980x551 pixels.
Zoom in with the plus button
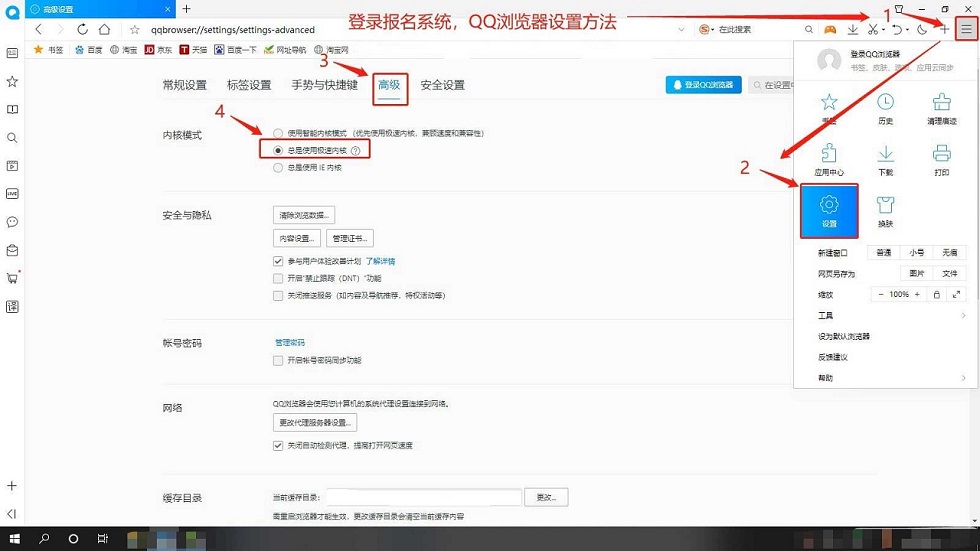click(x=917, y=294)
